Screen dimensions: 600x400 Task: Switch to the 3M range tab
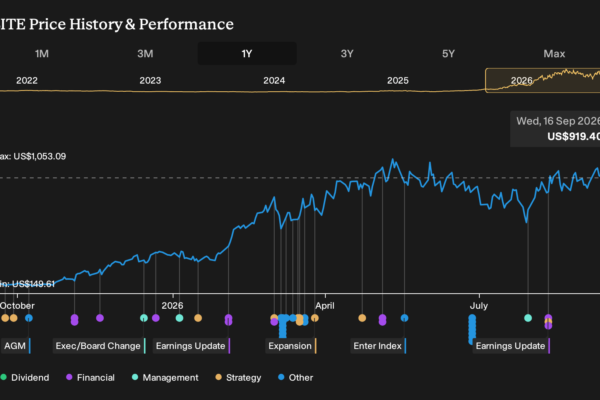click(x=145, y=54)
